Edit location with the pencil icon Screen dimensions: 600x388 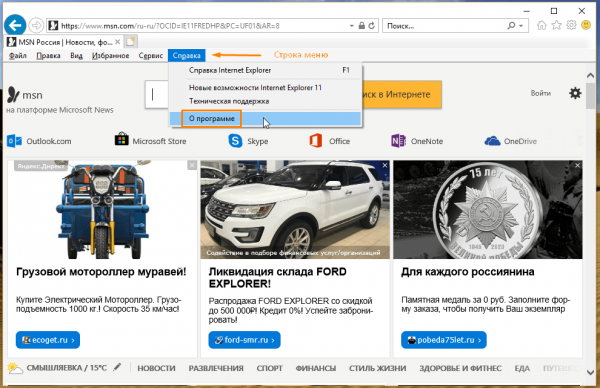pos(117,367)
